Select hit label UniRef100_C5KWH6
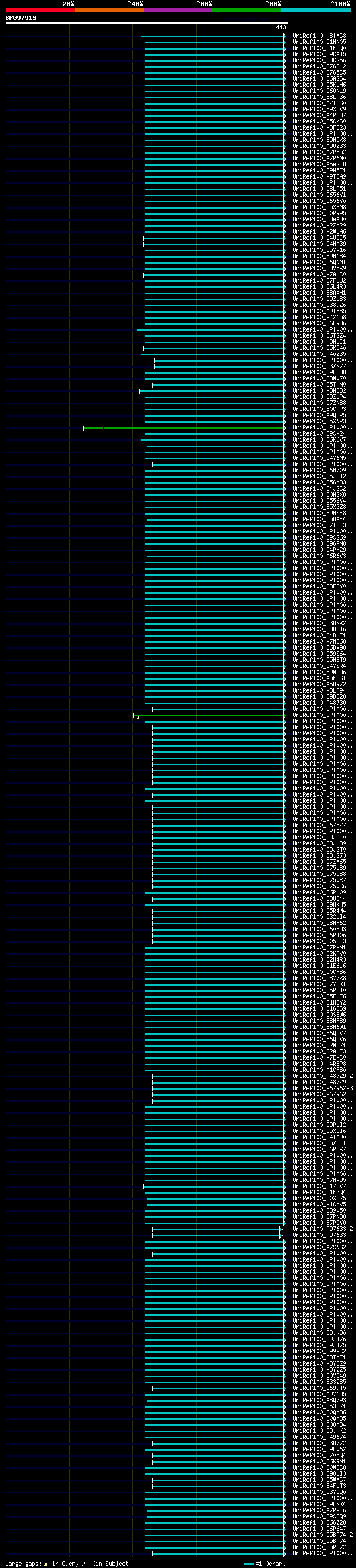This screenshot has width=356, height=1568. 319,85
